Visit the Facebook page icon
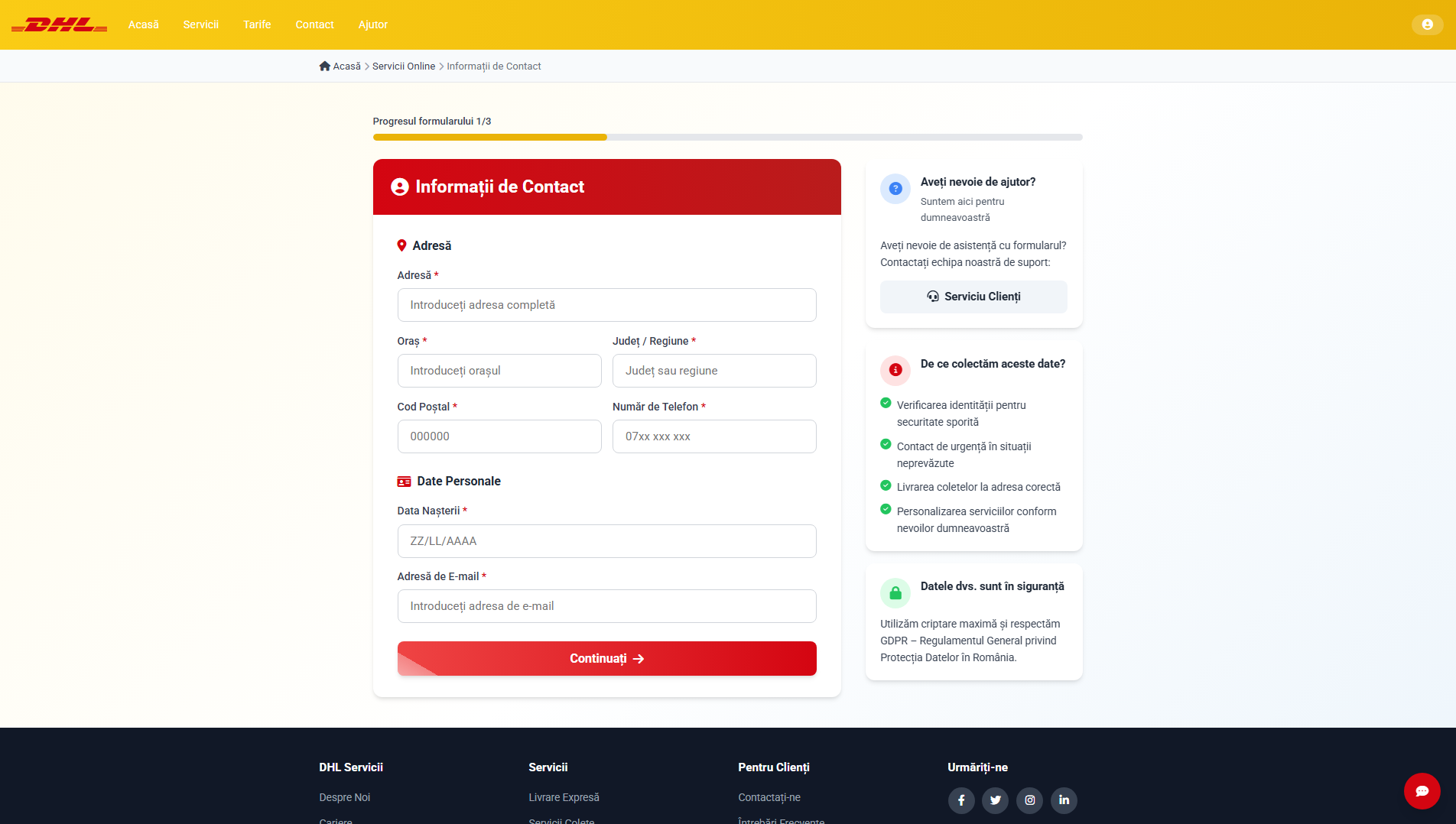 961,800
